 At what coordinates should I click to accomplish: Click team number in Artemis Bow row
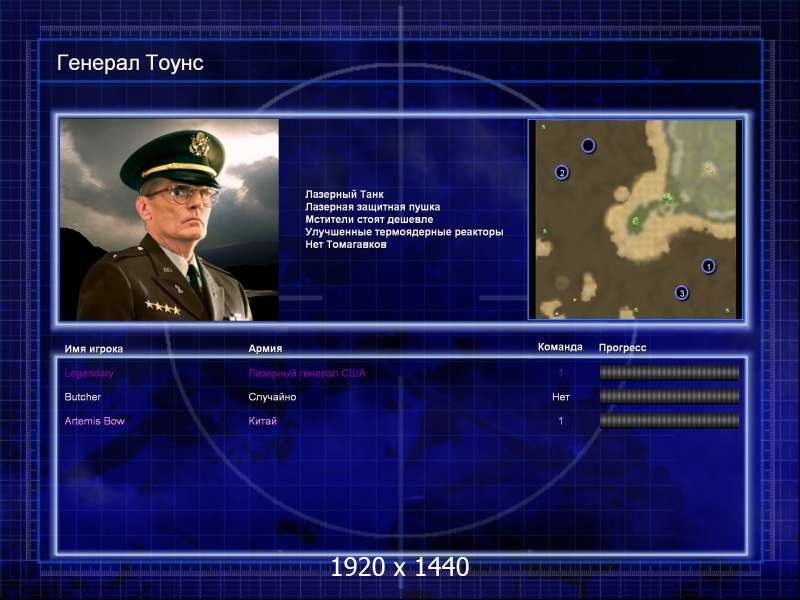[x=561, y=421]
